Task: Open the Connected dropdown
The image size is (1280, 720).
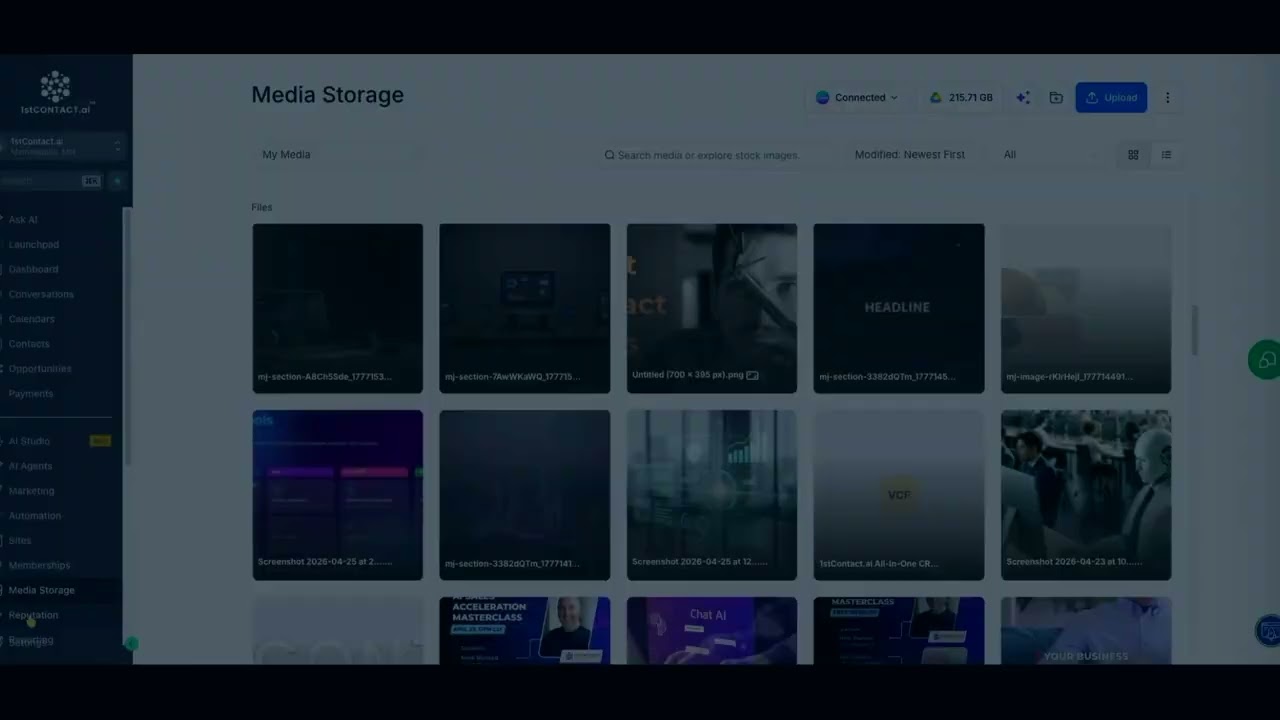Action: click(857, 98)
